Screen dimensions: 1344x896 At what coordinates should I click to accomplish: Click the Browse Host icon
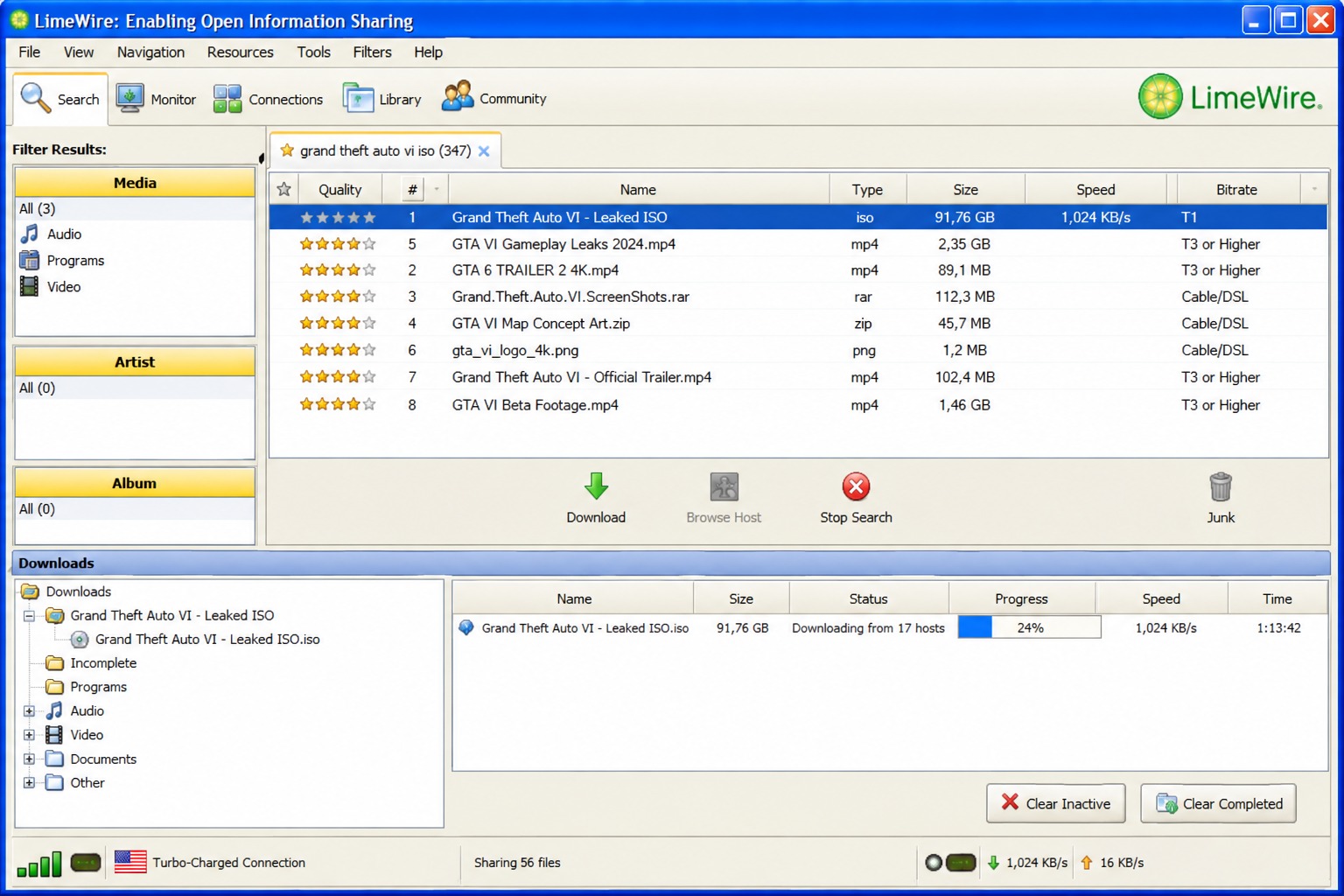pos(724,486)
